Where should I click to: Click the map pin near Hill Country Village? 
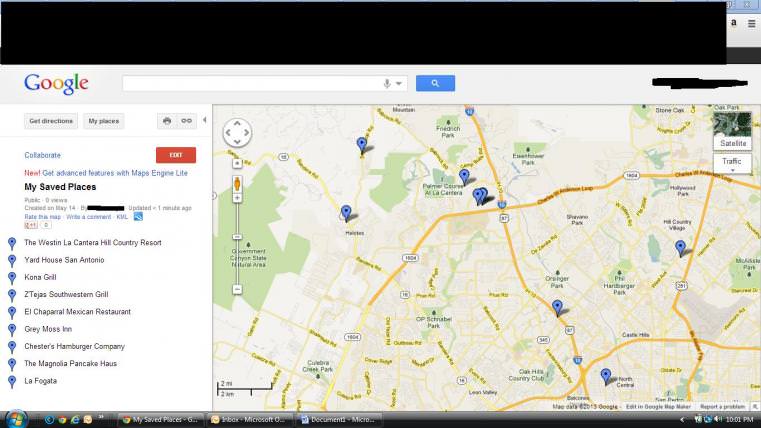680,248
